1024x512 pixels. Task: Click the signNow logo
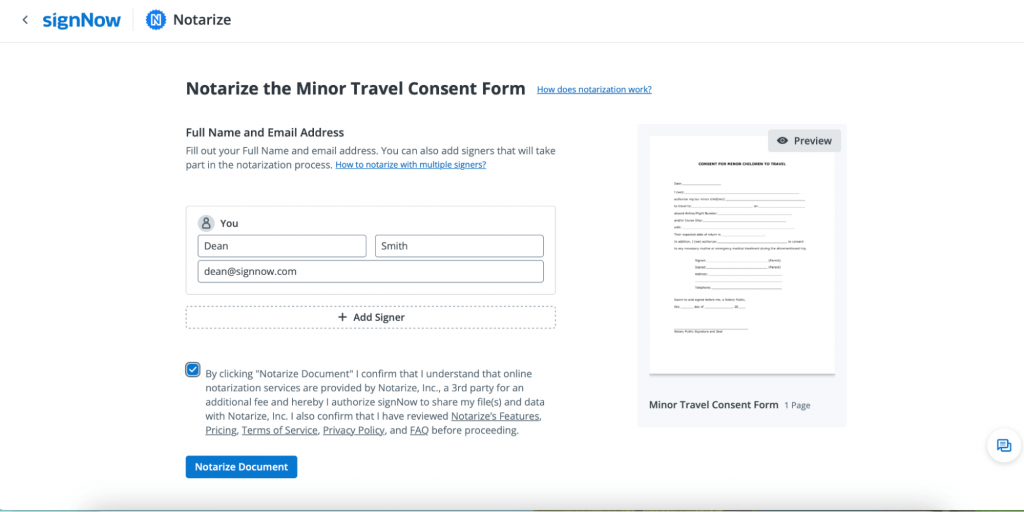click(81, 20)
